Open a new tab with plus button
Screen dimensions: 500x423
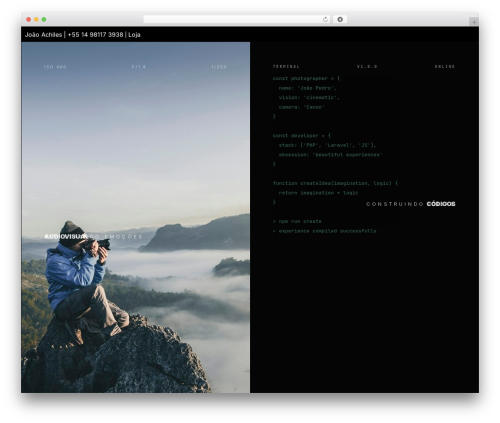tap(474, 22)
